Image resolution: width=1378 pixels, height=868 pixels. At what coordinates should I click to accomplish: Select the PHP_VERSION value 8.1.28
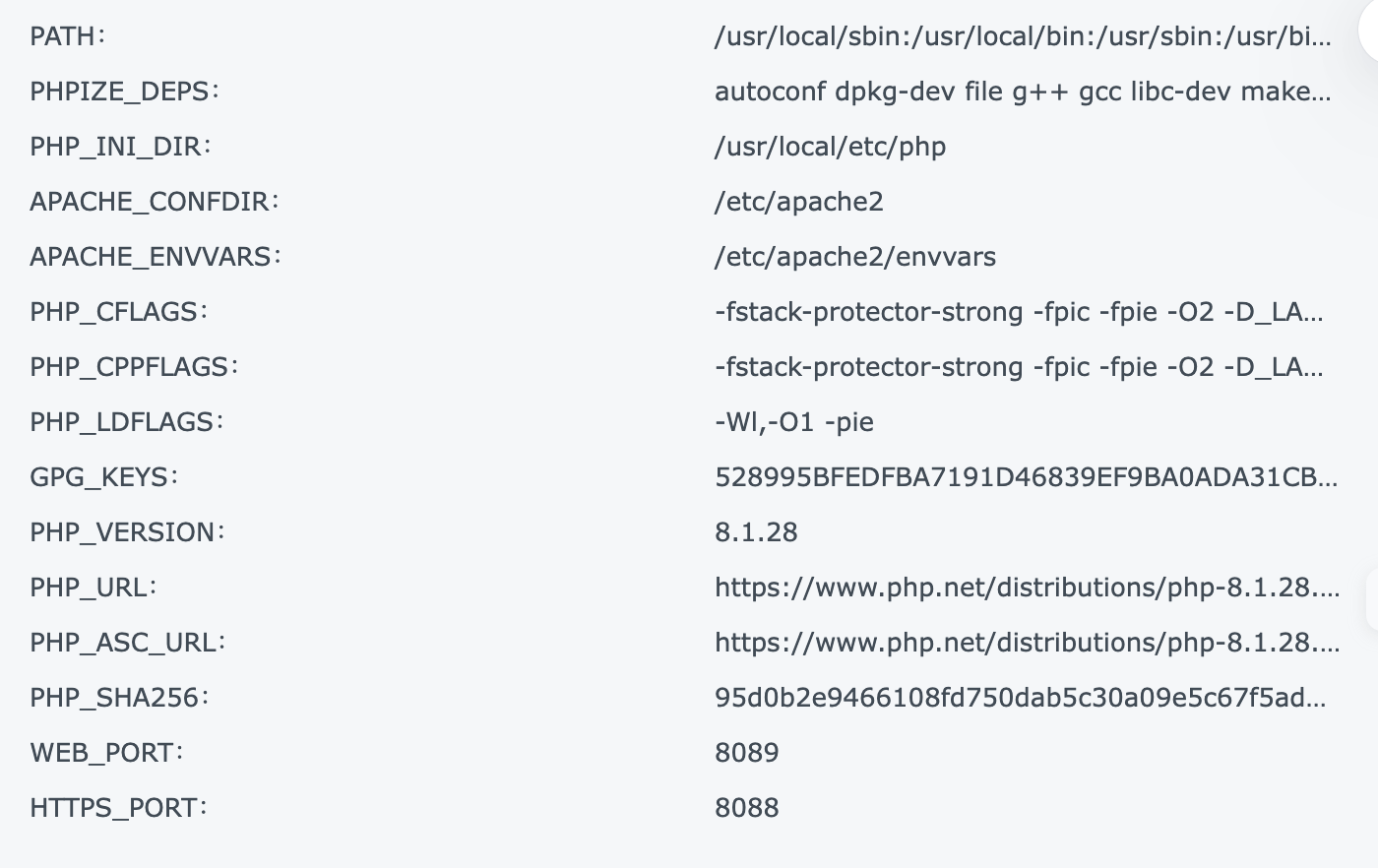click(756, 532)
